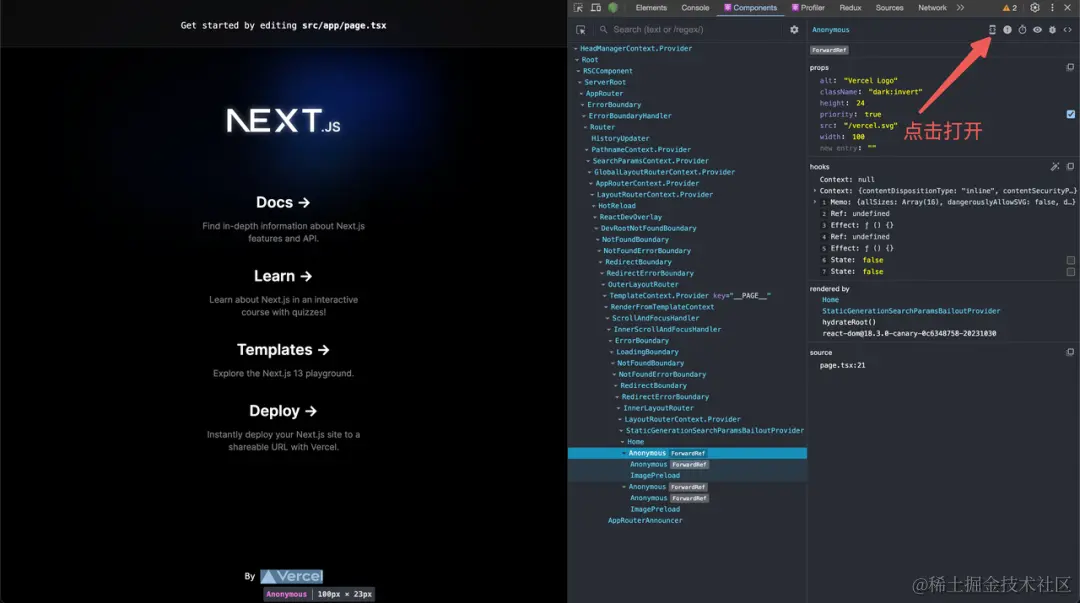Click the green shield extension icon
1080x603 pixels.
613,8
